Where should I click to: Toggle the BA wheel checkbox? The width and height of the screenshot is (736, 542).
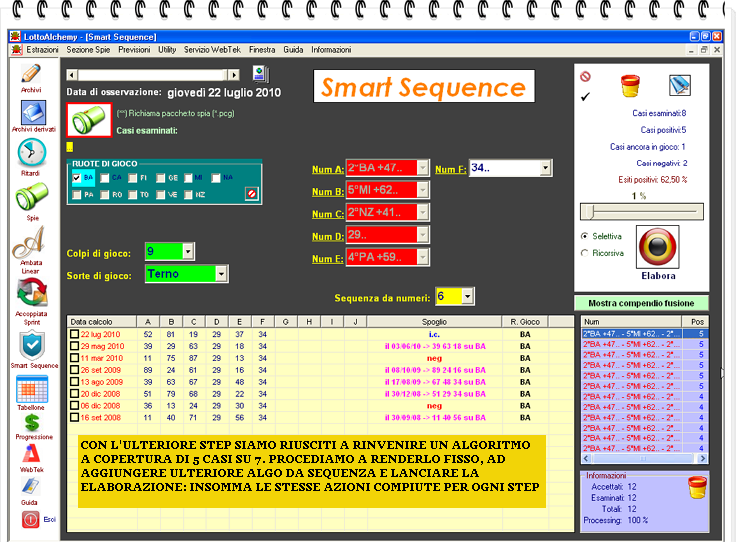pyautogui.click(x=77, y=178)
